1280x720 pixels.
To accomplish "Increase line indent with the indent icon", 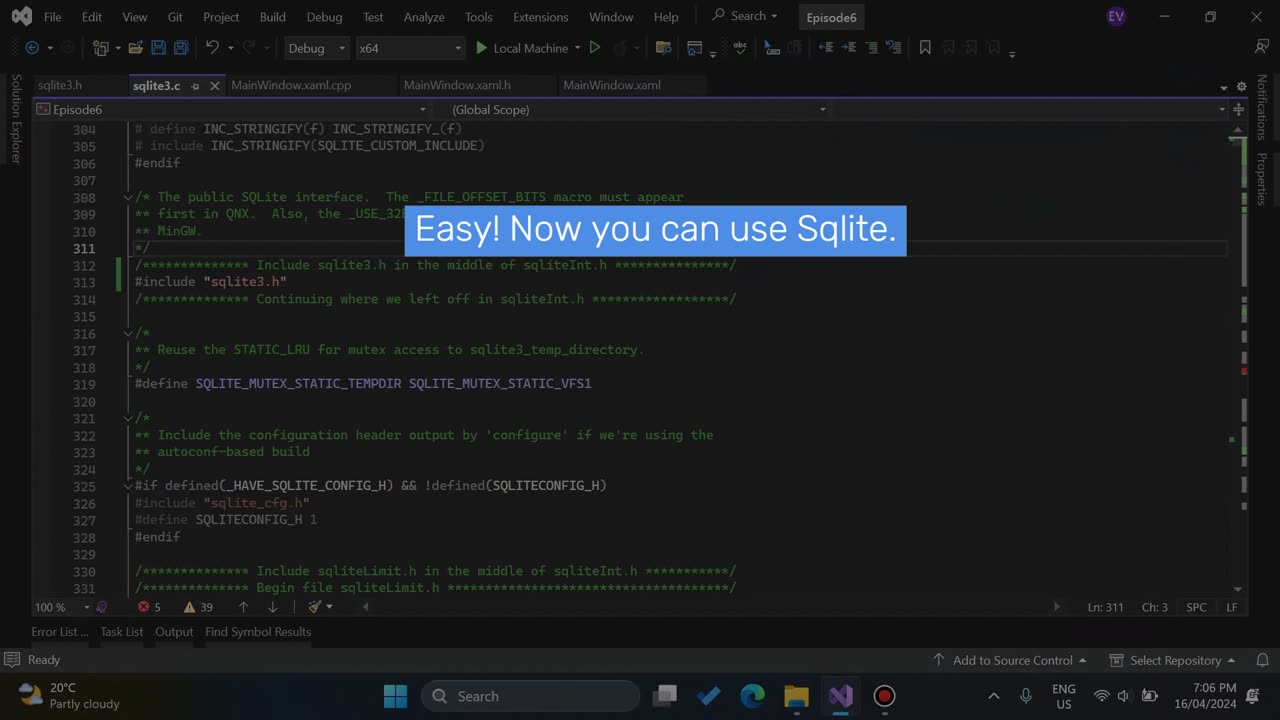I will pyautogui.click(x=848, y=48).
